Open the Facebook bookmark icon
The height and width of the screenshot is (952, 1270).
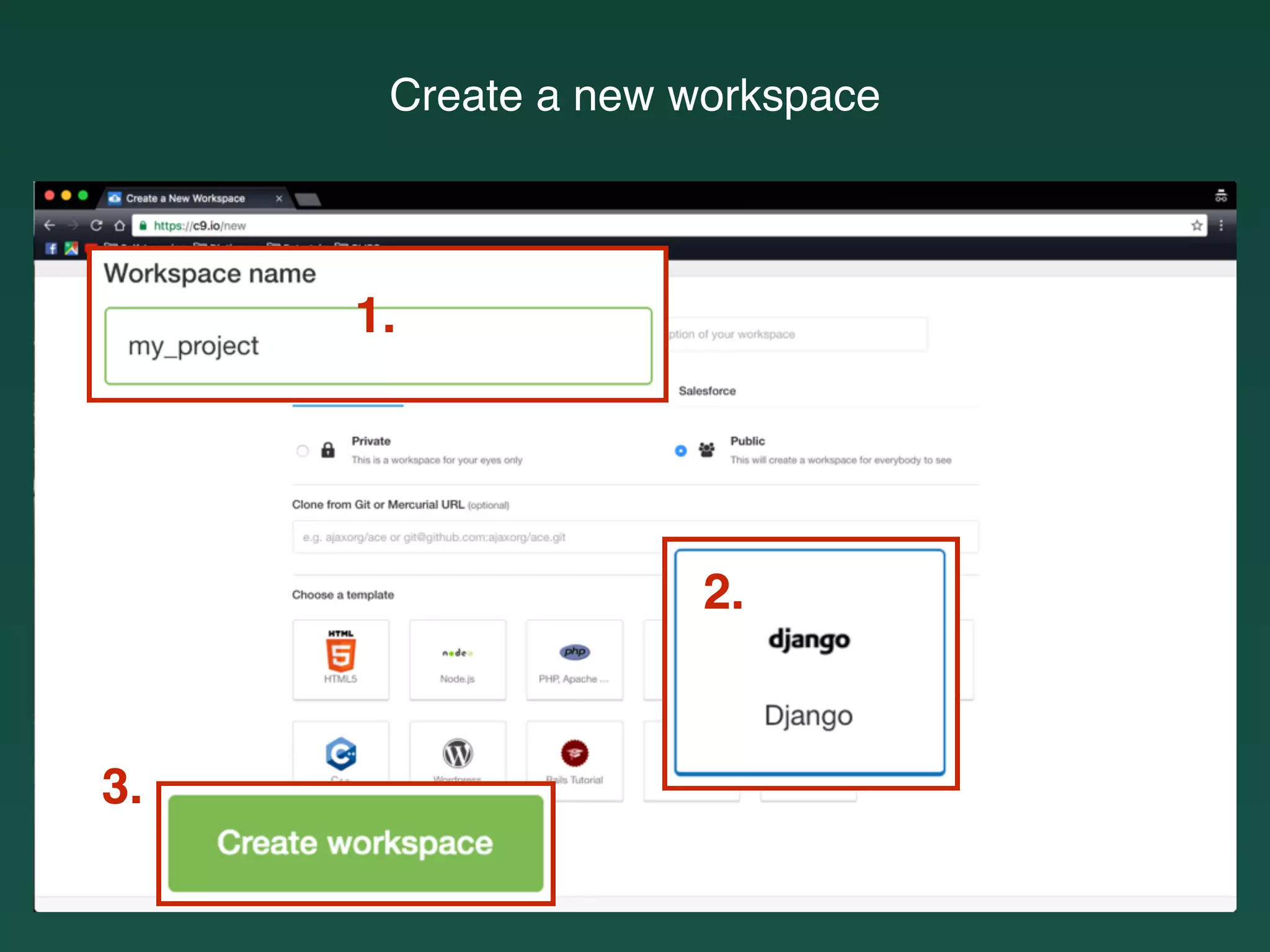(x=51, y=249)
